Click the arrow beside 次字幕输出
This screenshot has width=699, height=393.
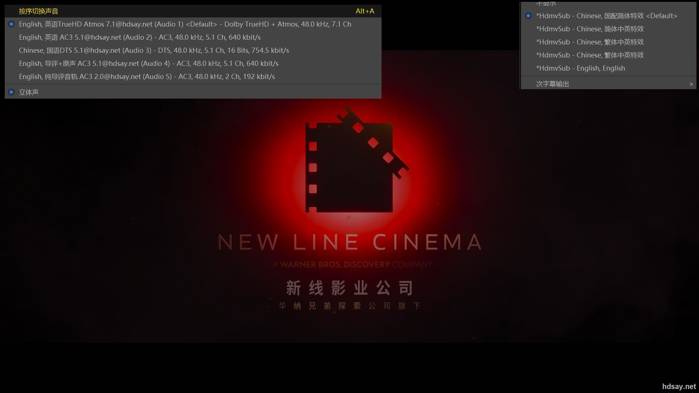691,84
